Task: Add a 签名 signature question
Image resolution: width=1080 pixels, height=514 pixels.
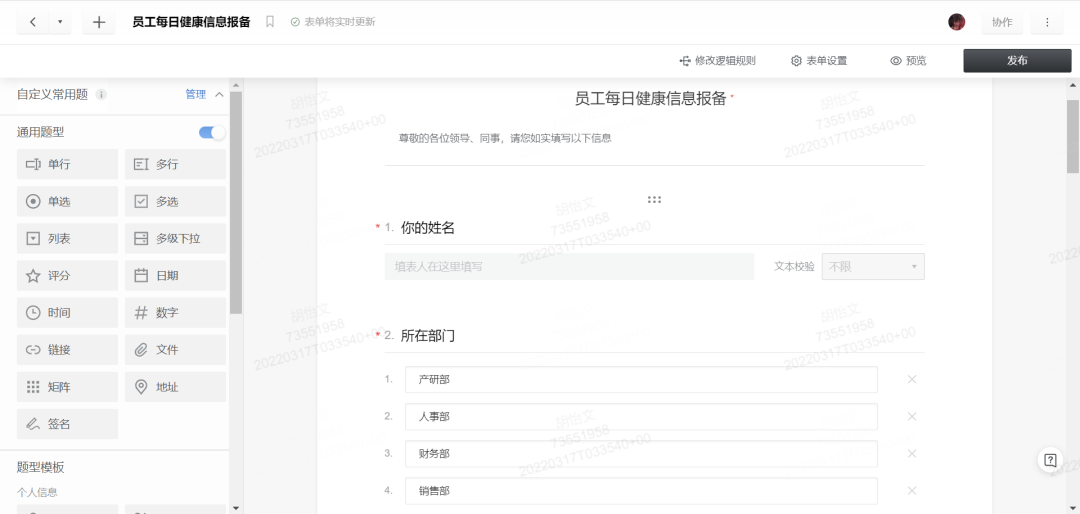Action: pyautogui.click(x=68, y=424)
